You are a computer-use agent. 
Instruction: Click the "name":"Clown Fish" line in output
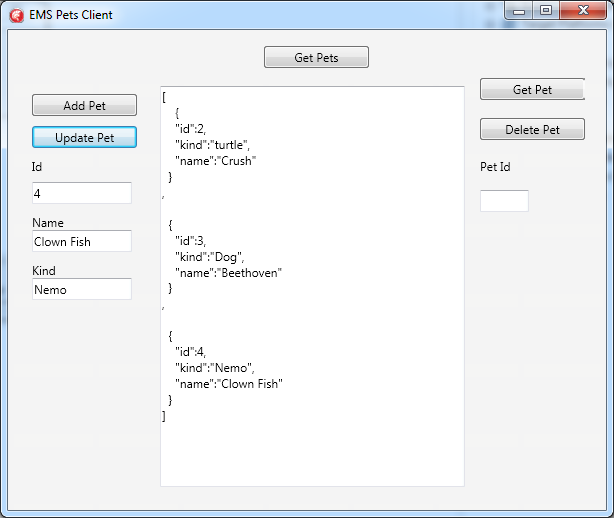229,384
